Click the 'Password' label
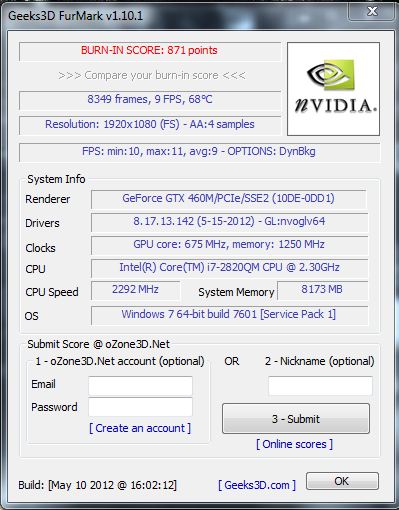This screenshot has height=510, width=399. (x=54, y=407)
